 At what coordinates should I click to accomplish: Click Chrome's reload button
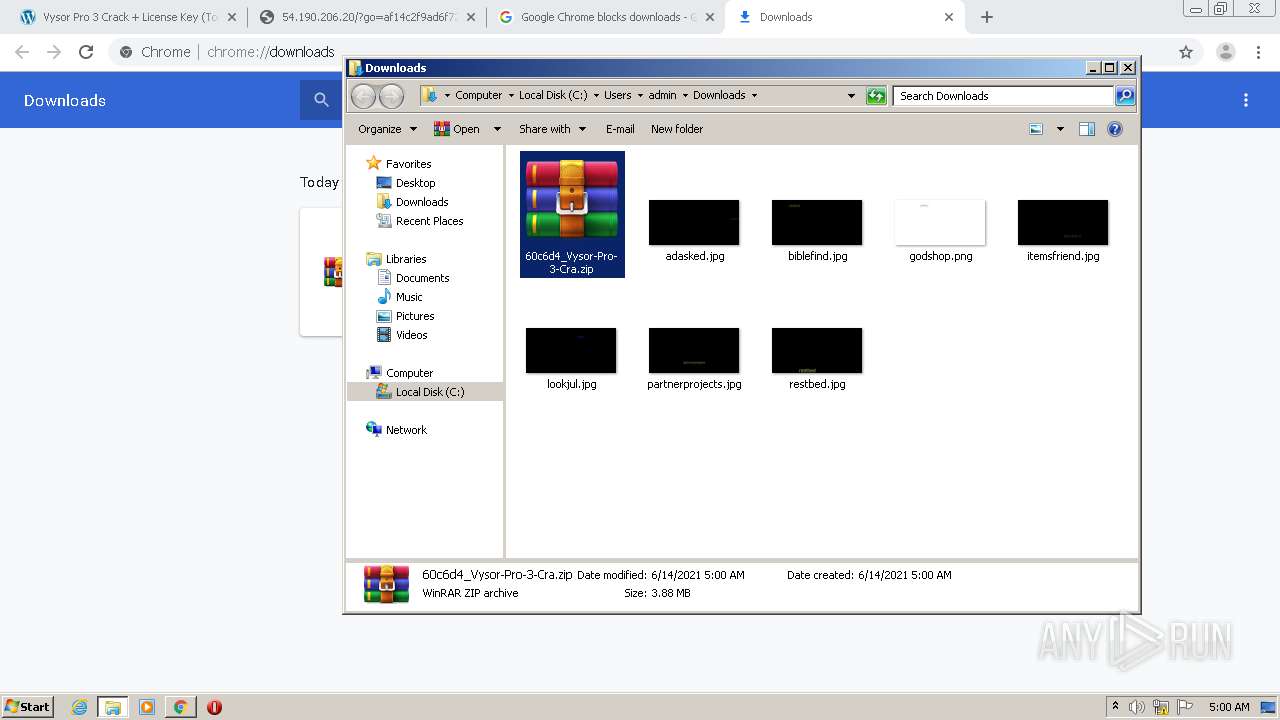[x=86, y=52]
